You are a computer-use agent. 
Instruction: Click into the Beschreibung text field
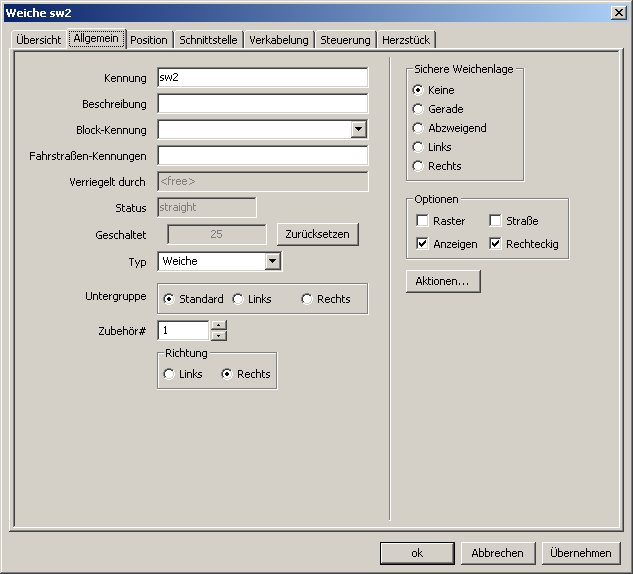point(262,104)
